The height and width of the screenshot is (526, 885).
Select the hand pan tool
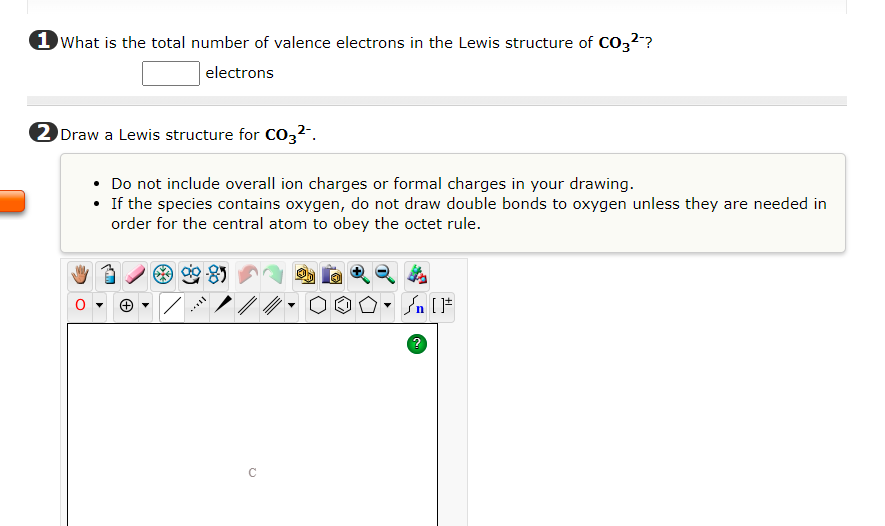pyautogui.click(x=80, y=275)
